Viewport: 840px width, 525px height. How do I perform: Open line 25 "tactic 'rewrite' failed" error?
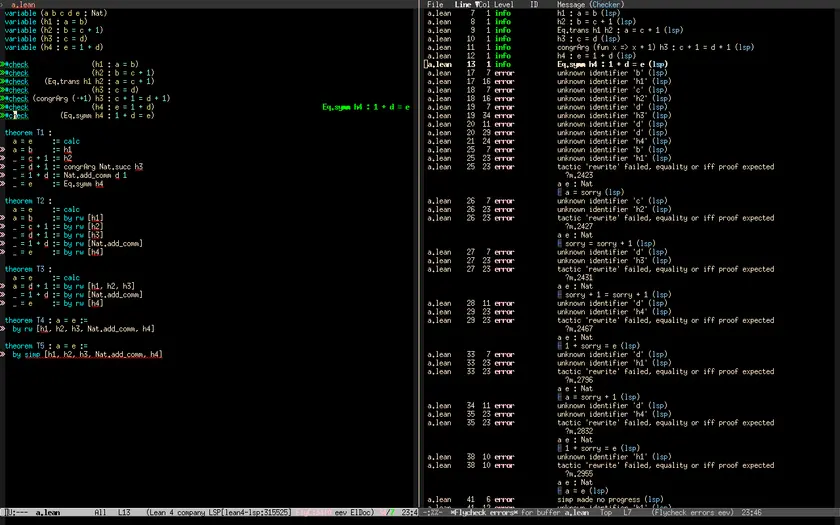665,167
